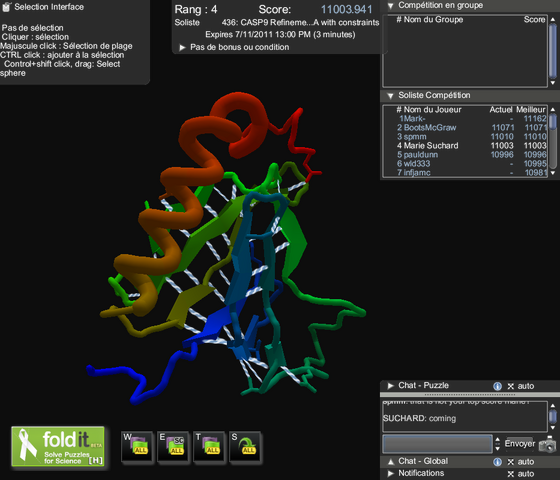Click the Envoyer send button
Screen dimensions: 560x480
(x=520, y=444)
